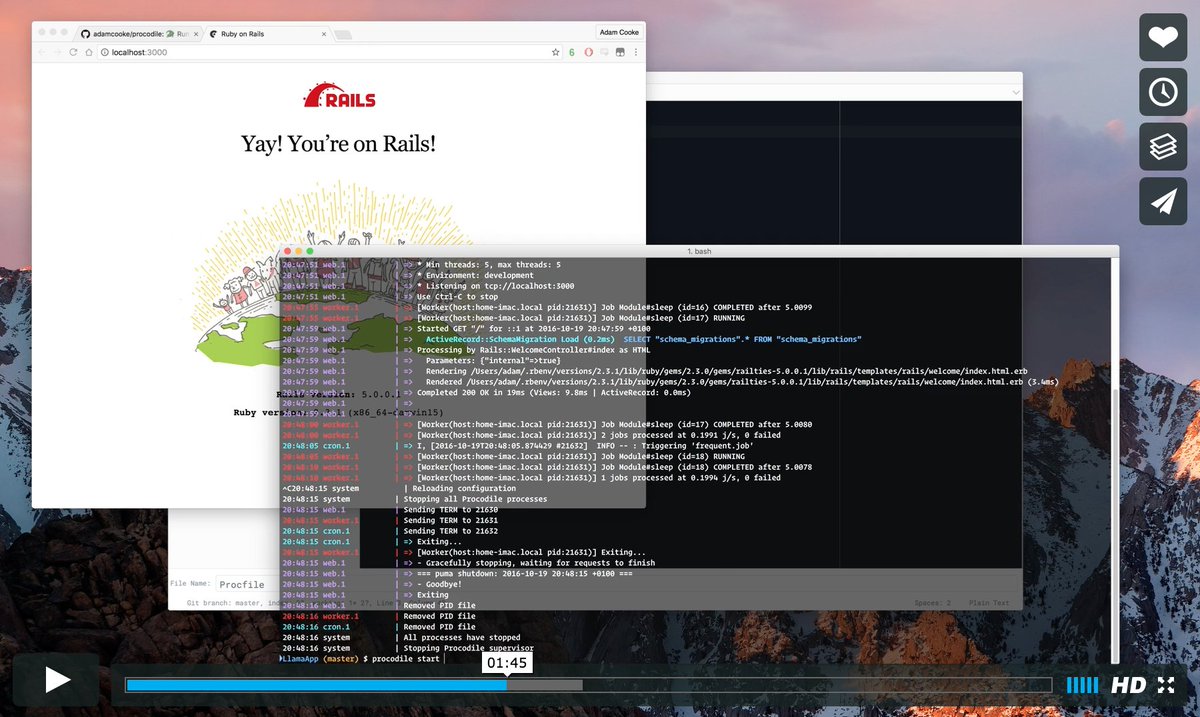Open the dark square extension icon
The image size is (1200, 717).
(x=618, y=52)
